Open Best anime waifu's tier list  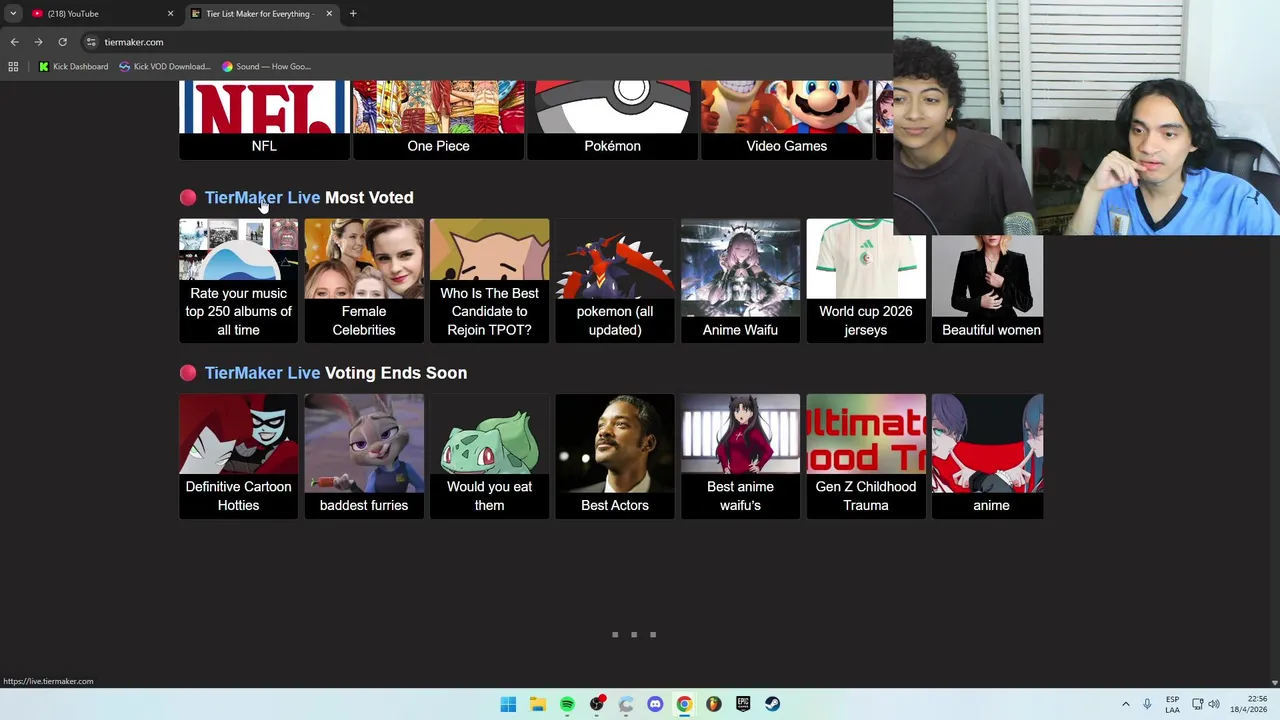(x=740, y=456)
